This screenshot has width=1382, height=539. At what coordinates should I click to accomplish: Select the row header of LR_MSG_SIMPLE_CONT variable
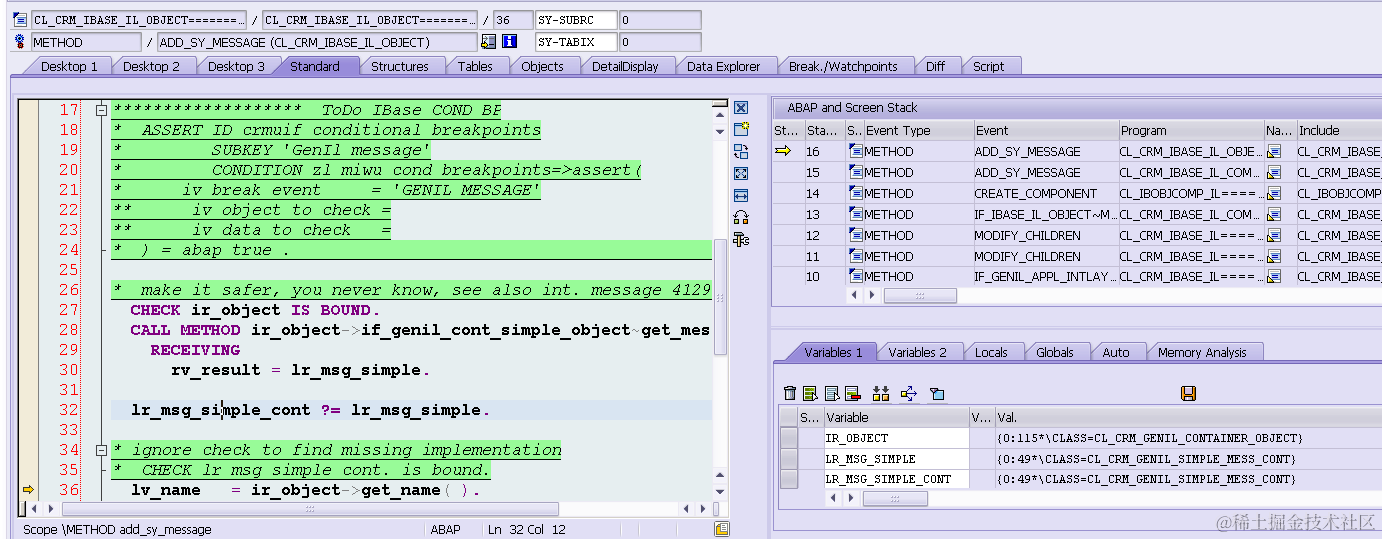[x=789, y=479]
